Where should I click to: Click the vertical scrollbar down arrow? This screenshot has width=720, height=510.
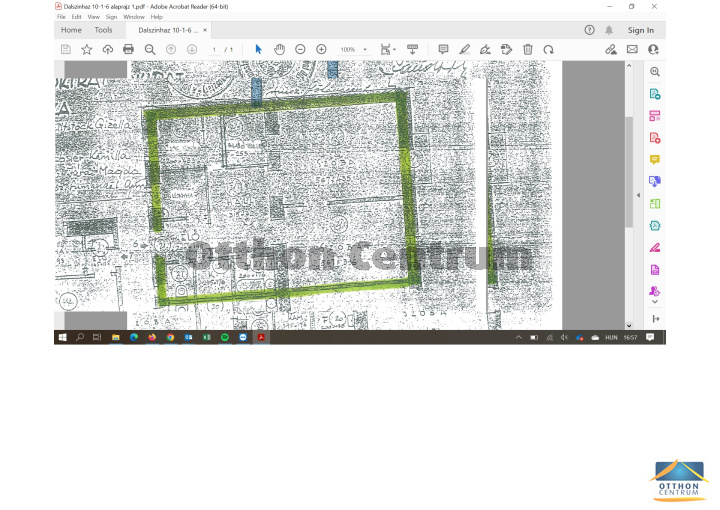pos(629,325)
